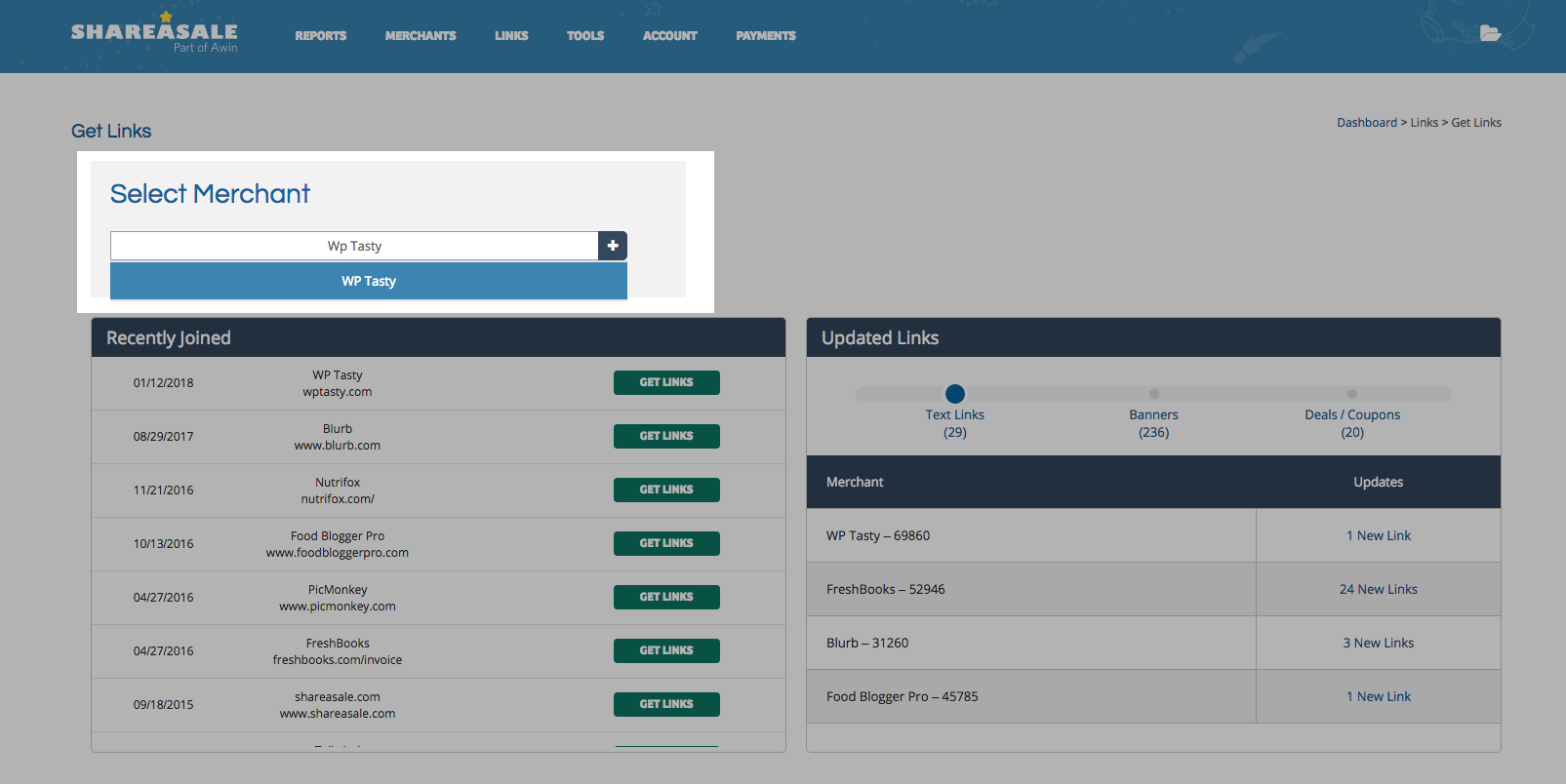Click the www.shareasale.com merchant entry
This screenshot has width=1566, height=784.
tap(338, 714)
